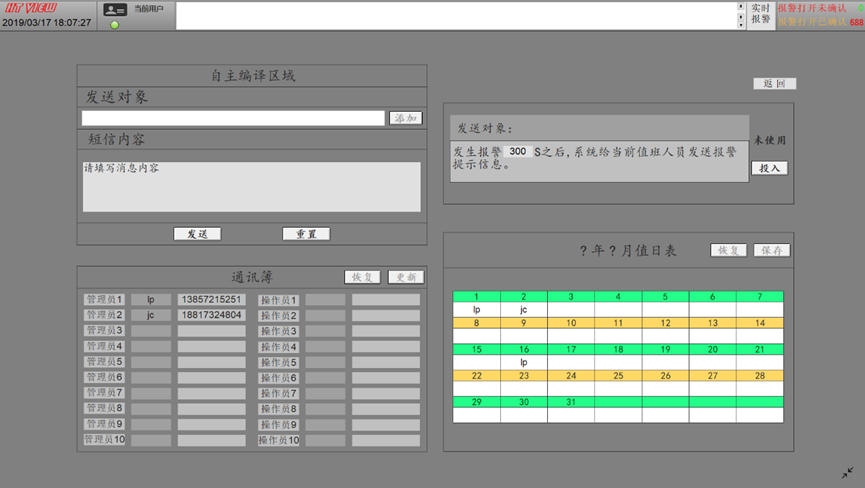Toggle 投入 to enable alarm notification
The width and height of the screenshot is (865, 488).
click(769, 168)
